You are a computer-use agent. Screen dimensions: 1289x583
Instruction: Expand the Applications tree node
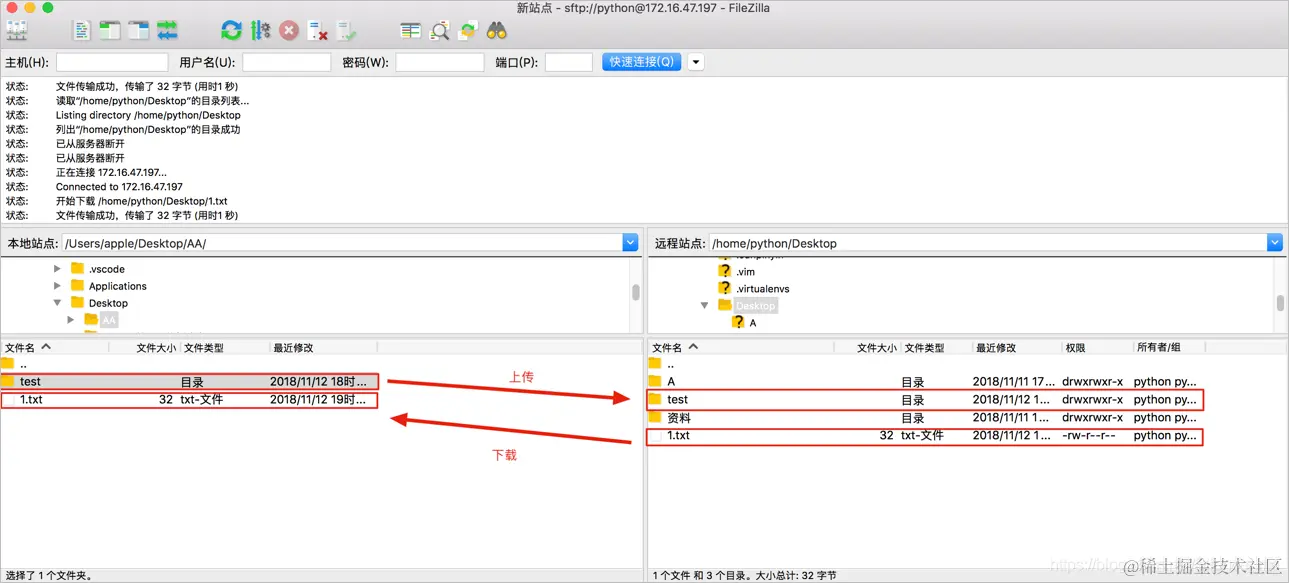57,286
